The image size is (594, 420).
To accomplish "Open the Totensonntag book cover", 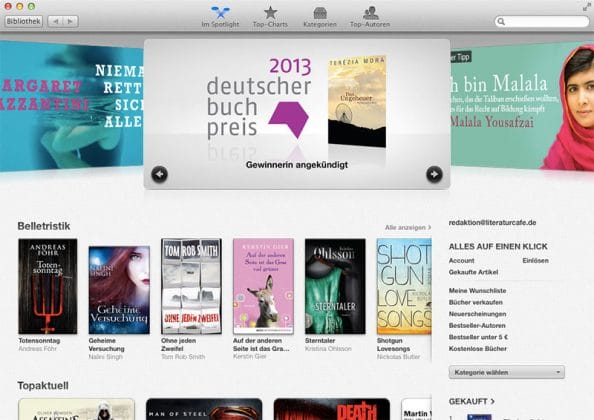I will coord(48,286).
